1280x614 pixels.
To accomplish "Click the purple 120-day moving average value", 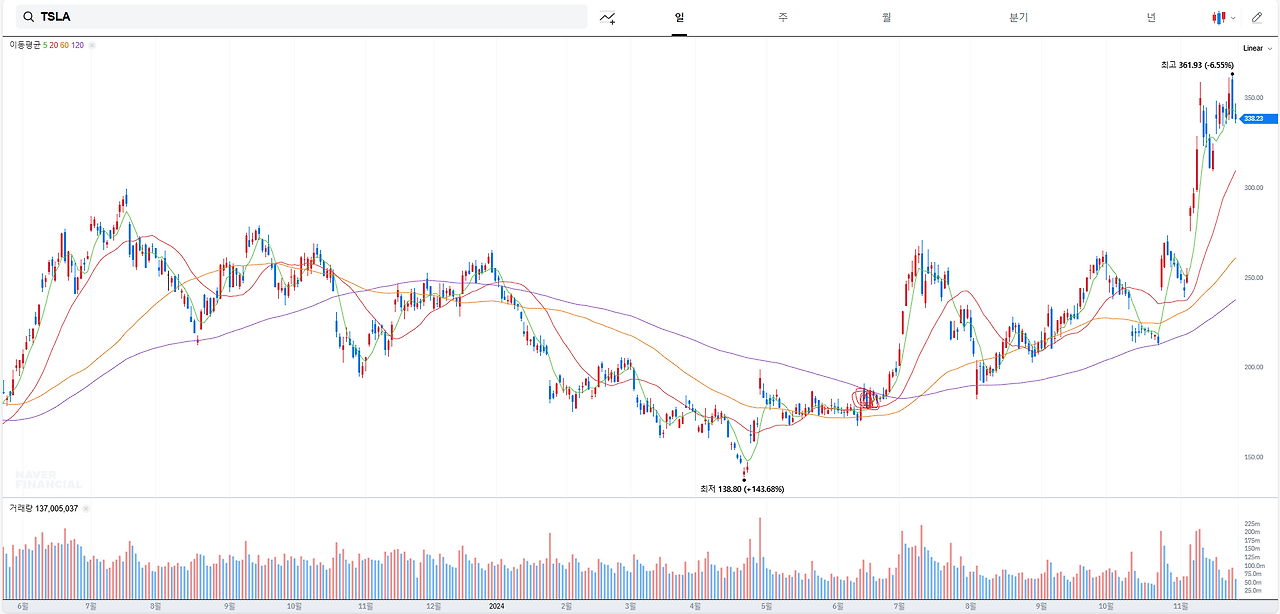I will 77,45.
